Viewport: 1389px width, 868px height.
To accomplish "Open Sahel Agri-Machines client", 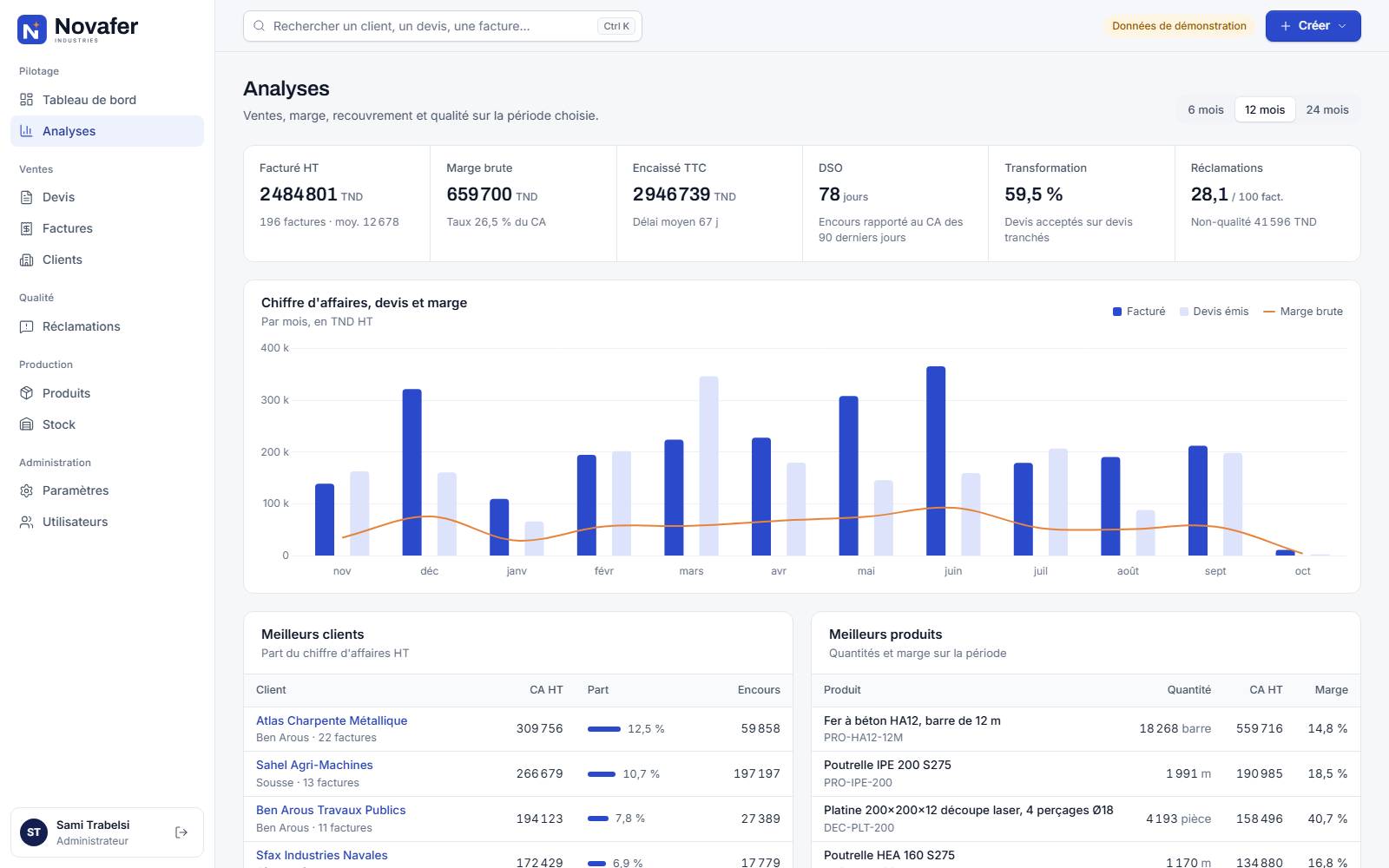I will pyautogui.click(x=314, y=765).
